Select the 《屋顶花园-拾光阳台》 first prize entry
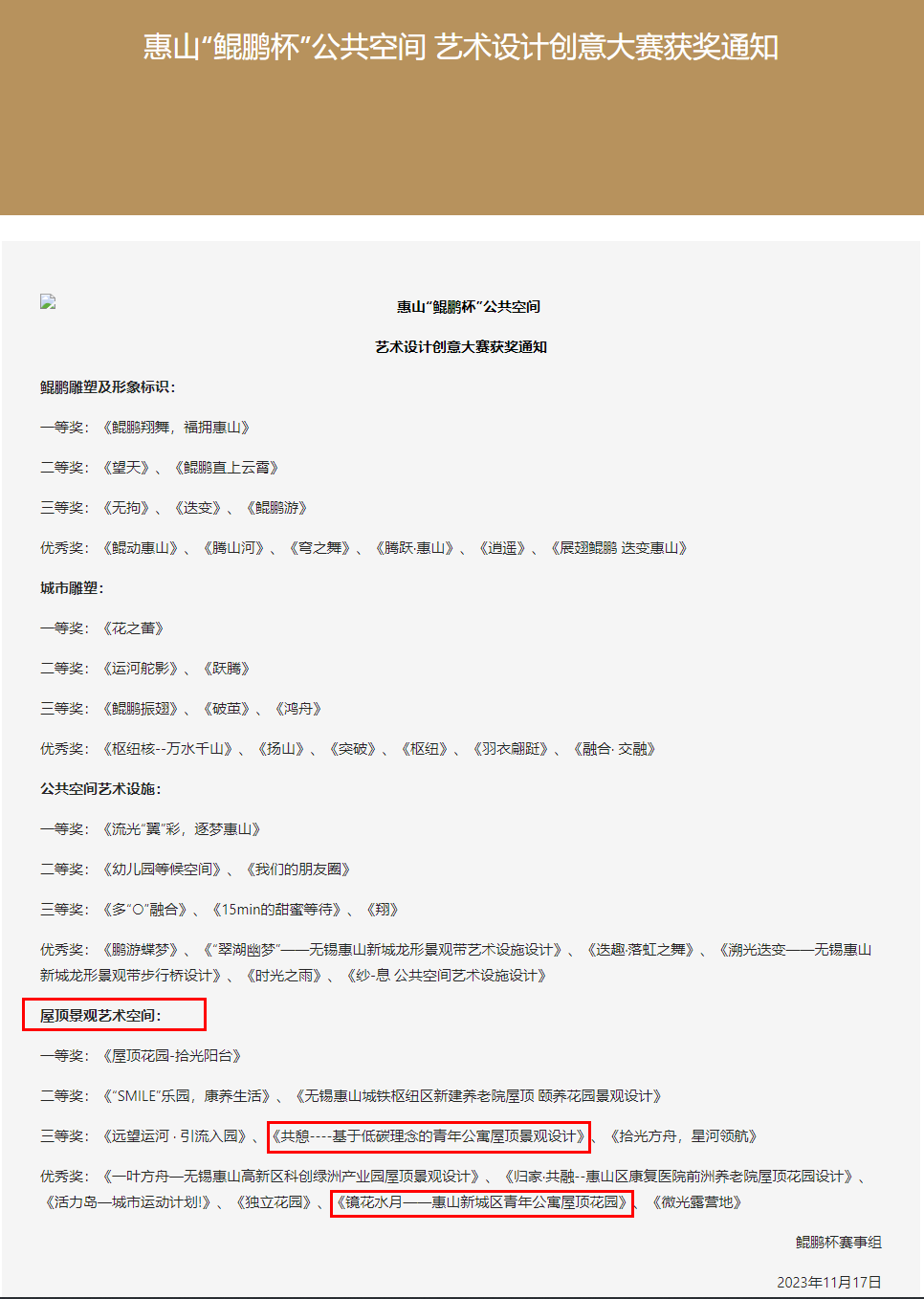924x1299 pixels. [172, 1056]
